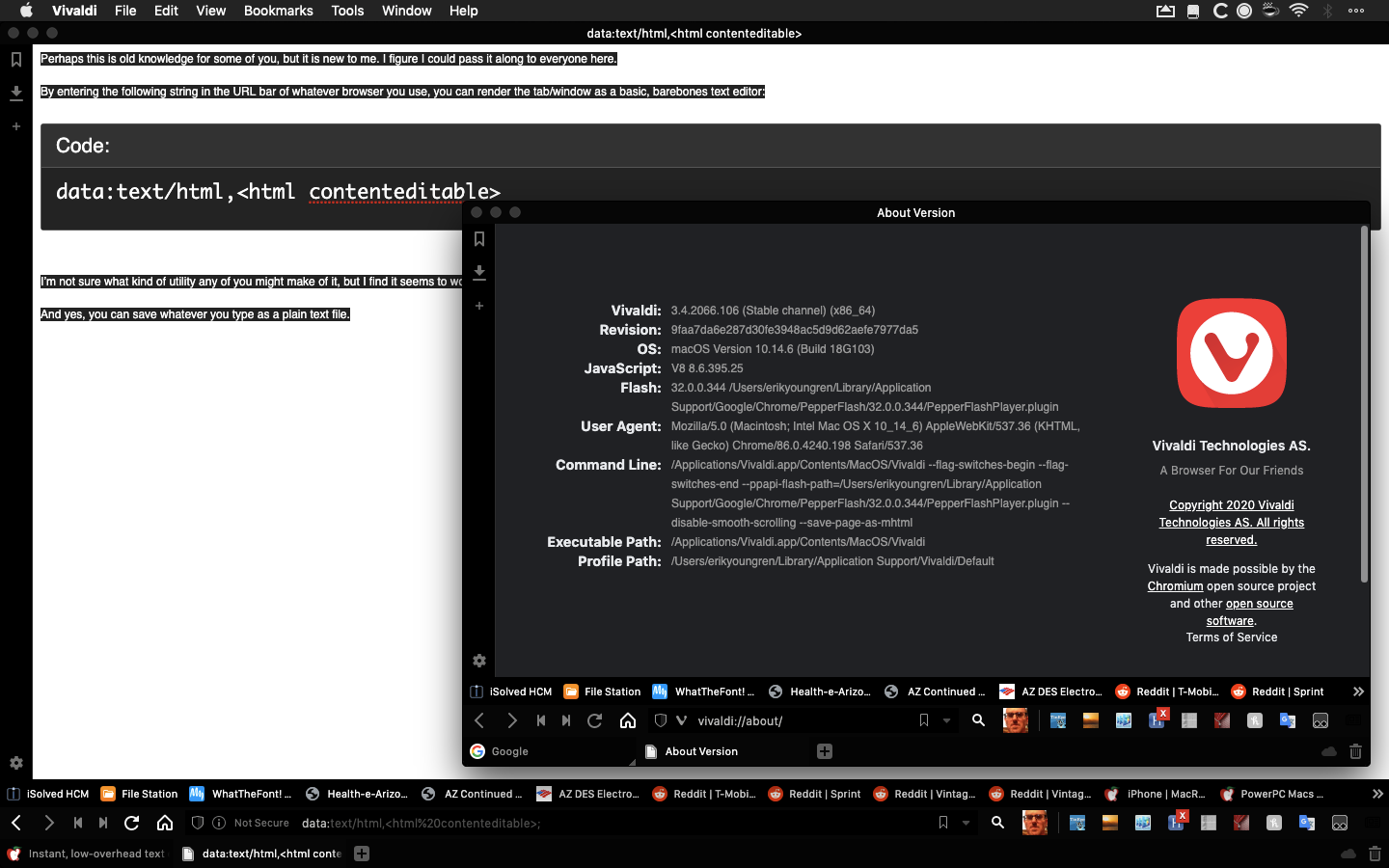The width and height of the screenshot is (1389, 868).
Task: Bookmark the vivaldi://about/ page
Action: point(924,720)
